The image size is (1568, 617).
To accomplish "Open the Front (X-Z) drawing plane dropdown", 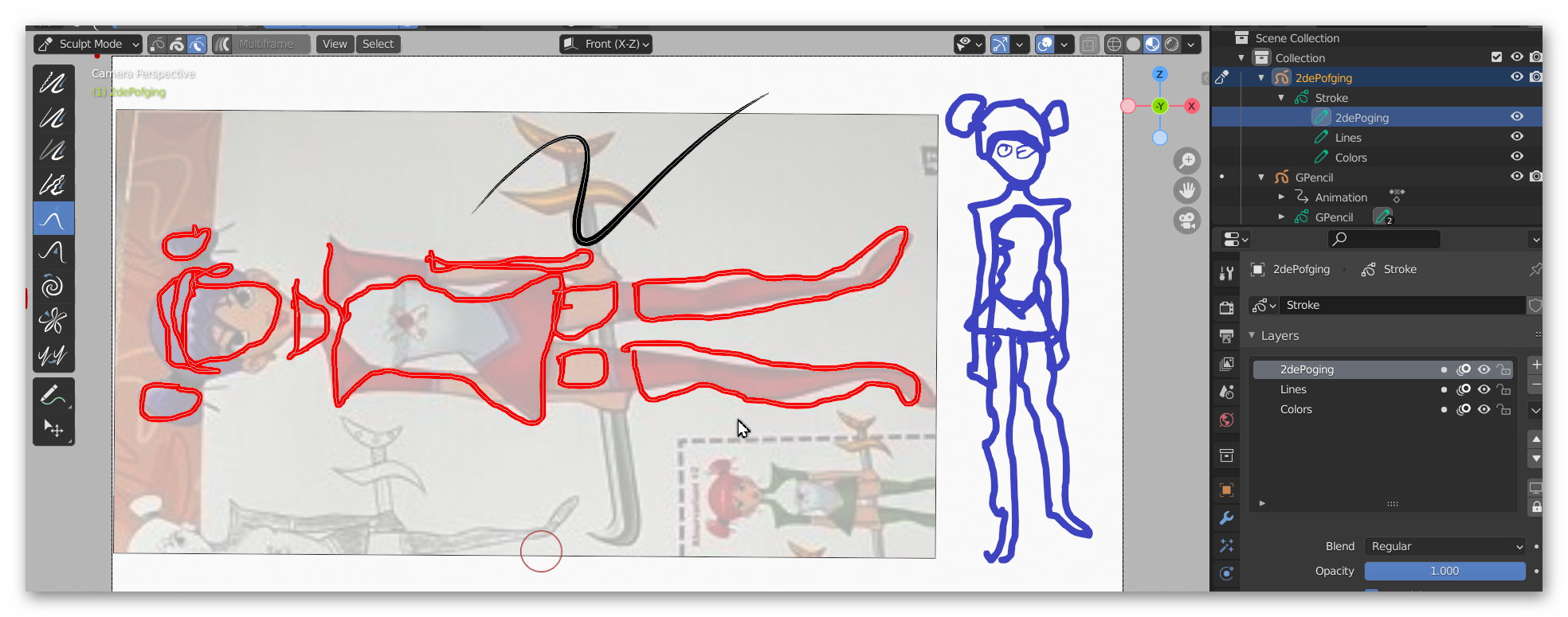I will pyautogui.click(x=606, y=44).
